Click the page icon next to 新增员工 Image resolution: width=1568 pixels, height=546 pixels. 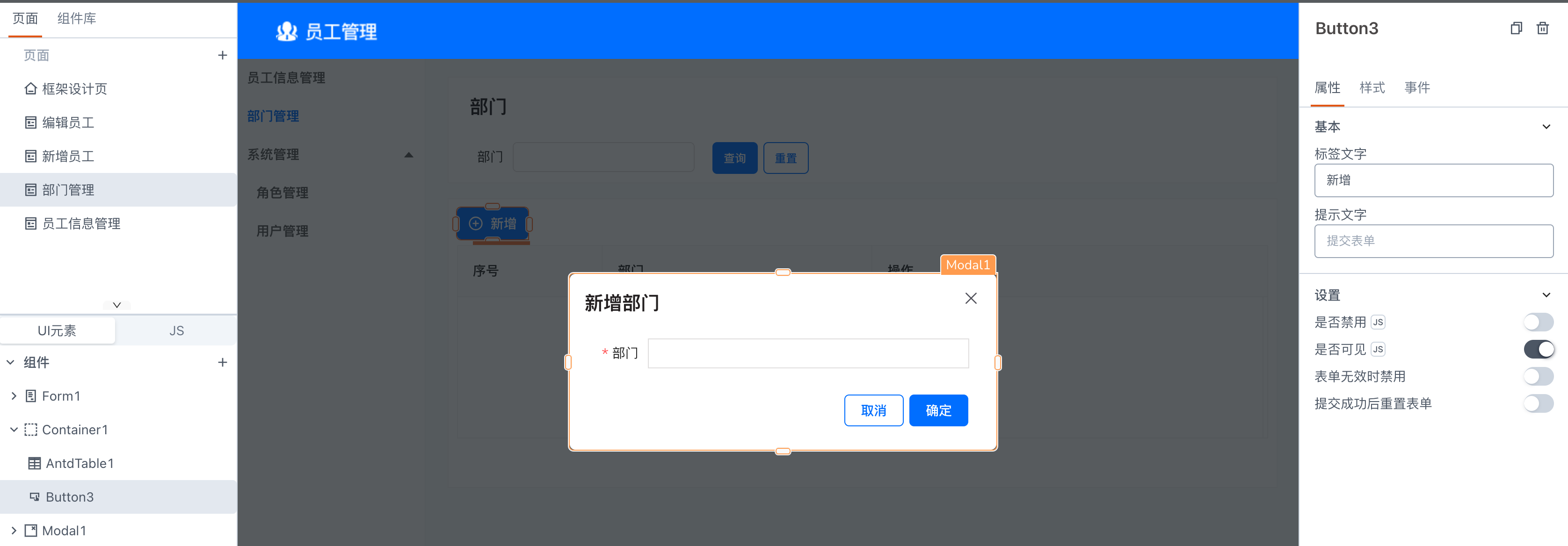click(x=30, y=156)
